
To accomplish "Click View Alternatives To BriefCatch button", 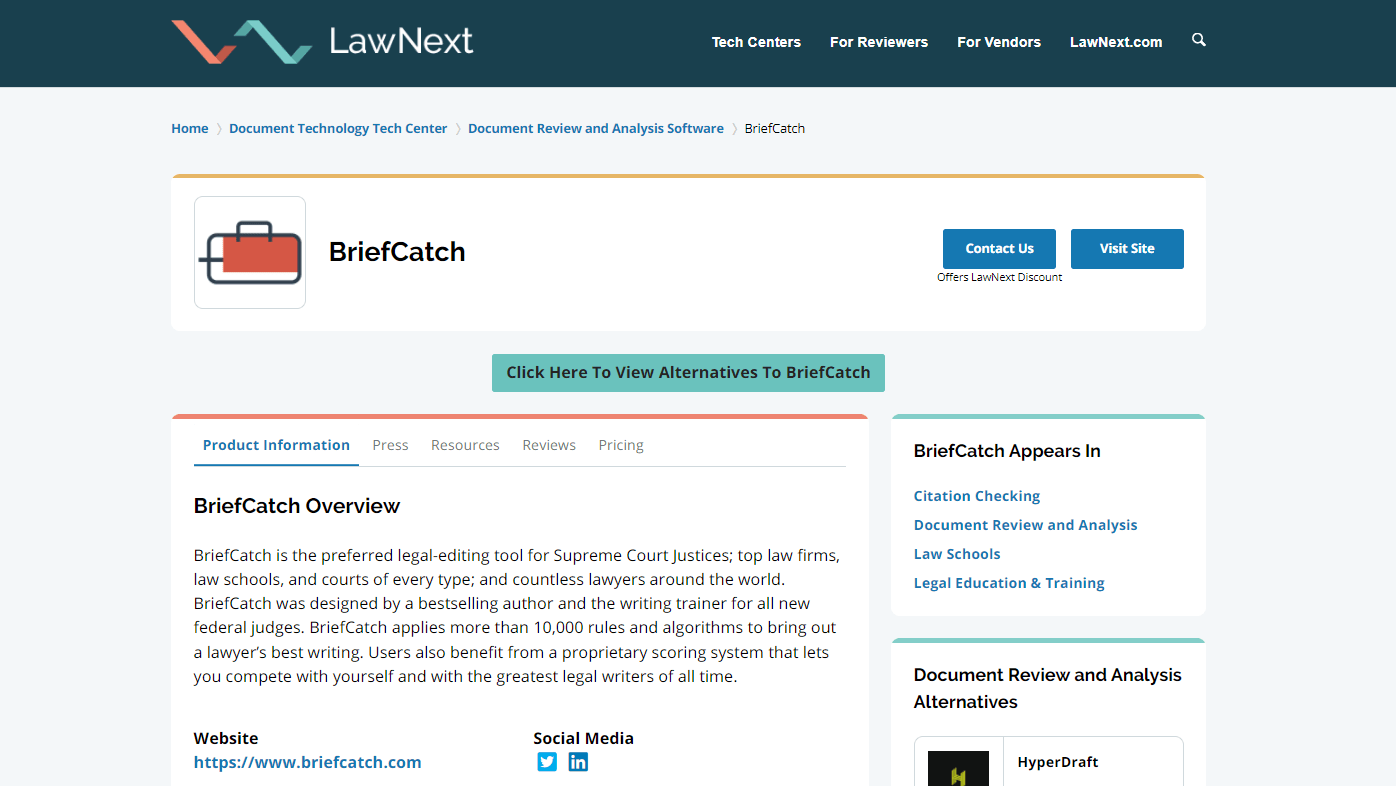I will click(x=688, y=372).
